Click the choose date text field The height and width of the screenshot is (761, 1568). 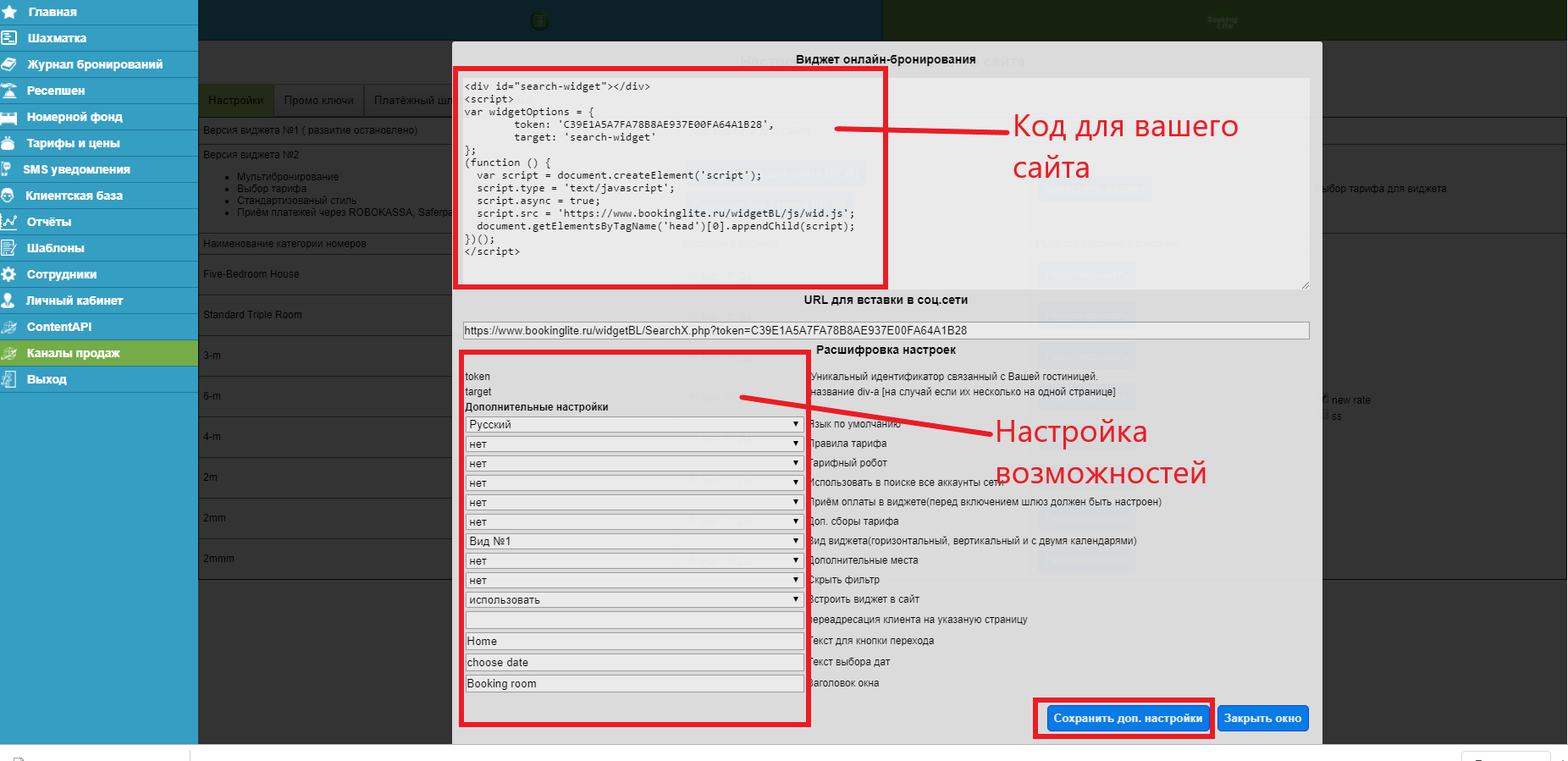634,662
